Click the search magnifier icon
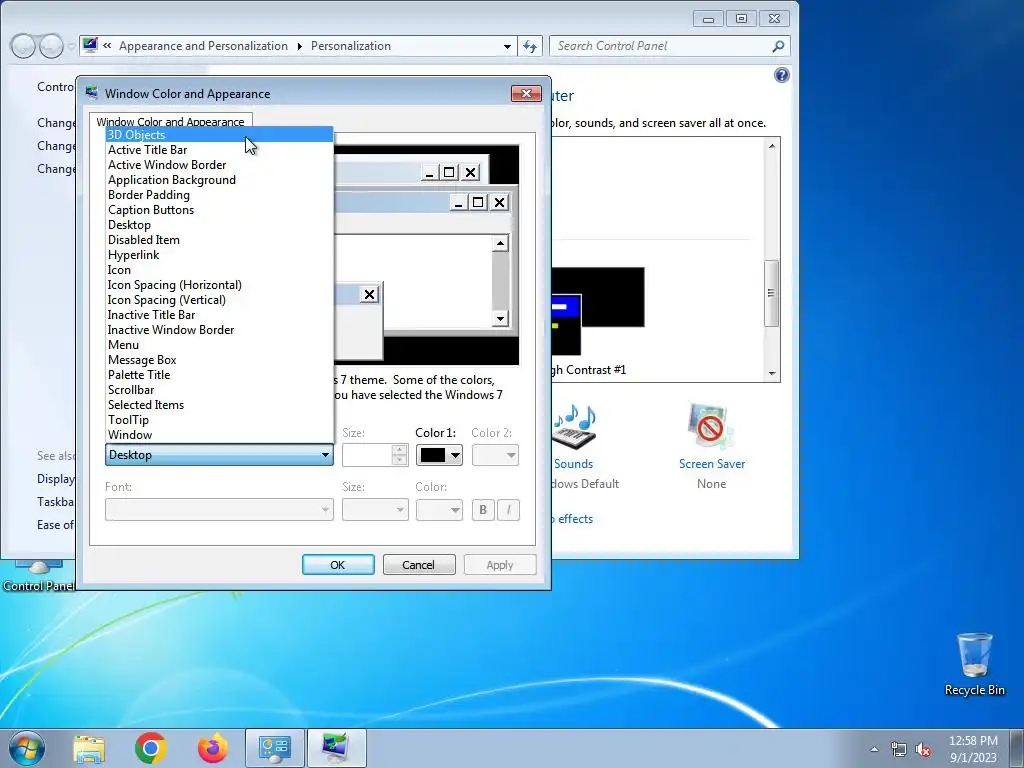This screenshot has height=768, width=1024. [778, 46]
